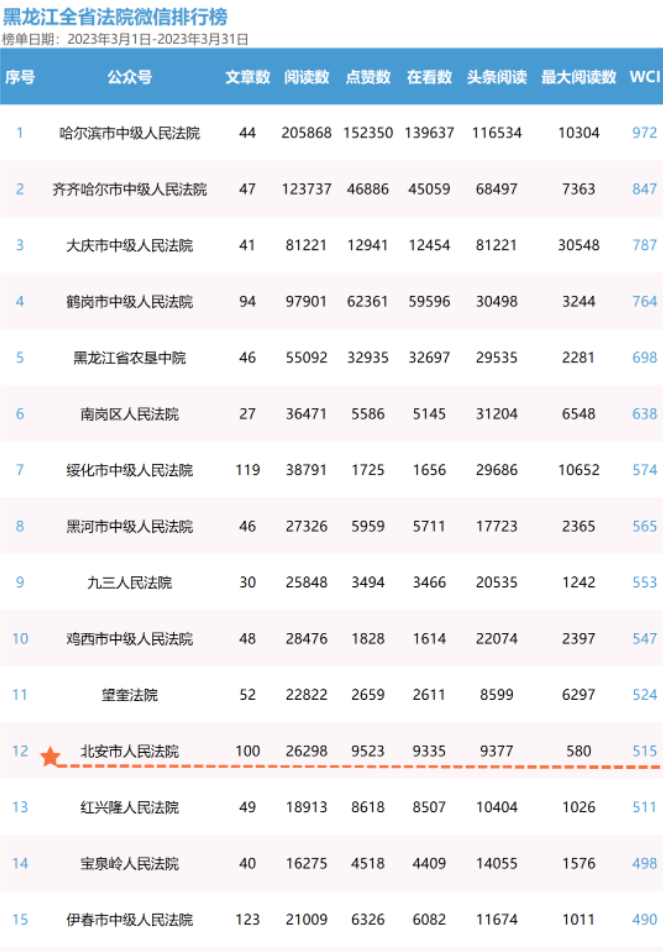Click WCI value 511

(x=644, y=806)
